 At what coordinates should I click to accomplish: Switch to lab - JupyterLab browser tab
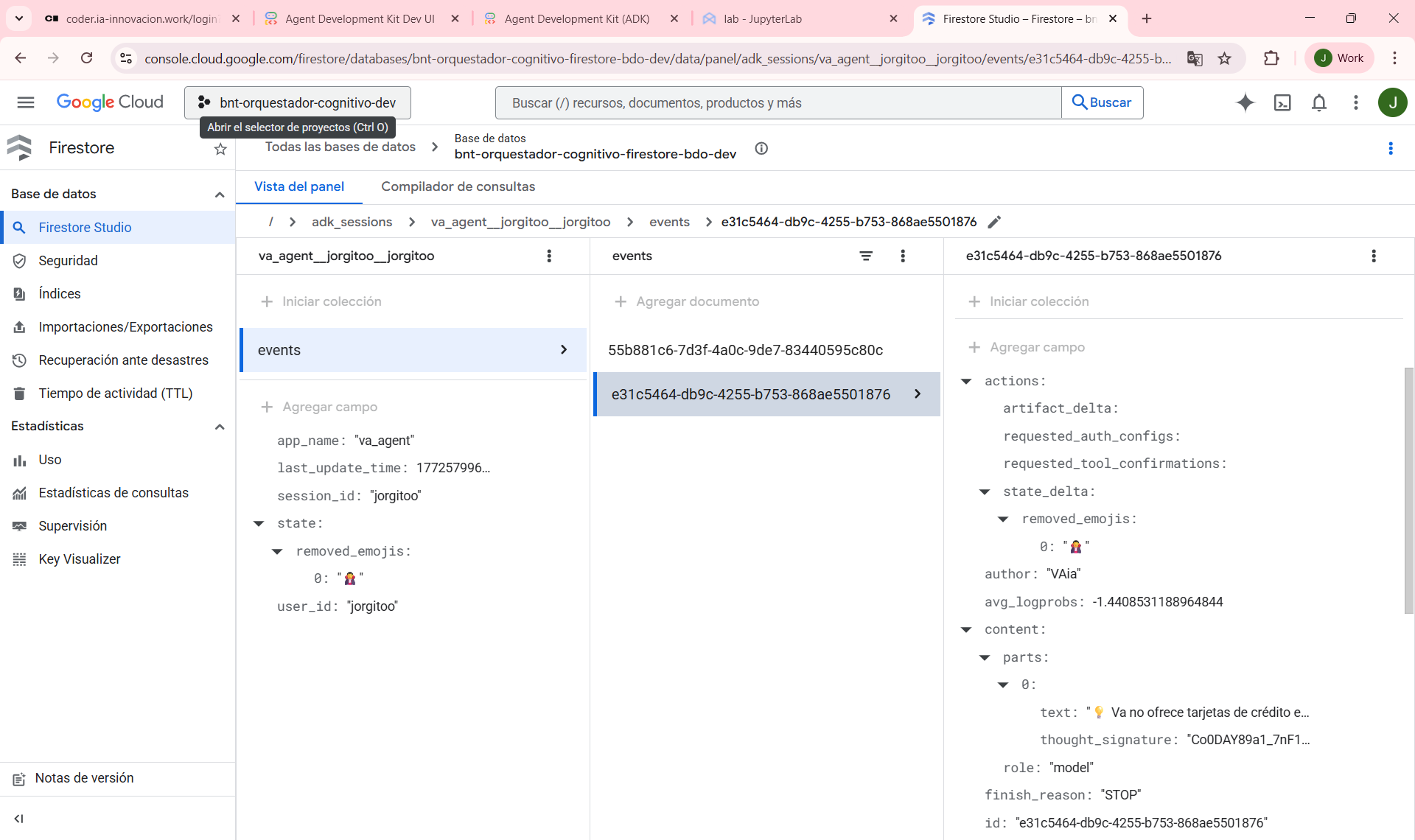763,18
